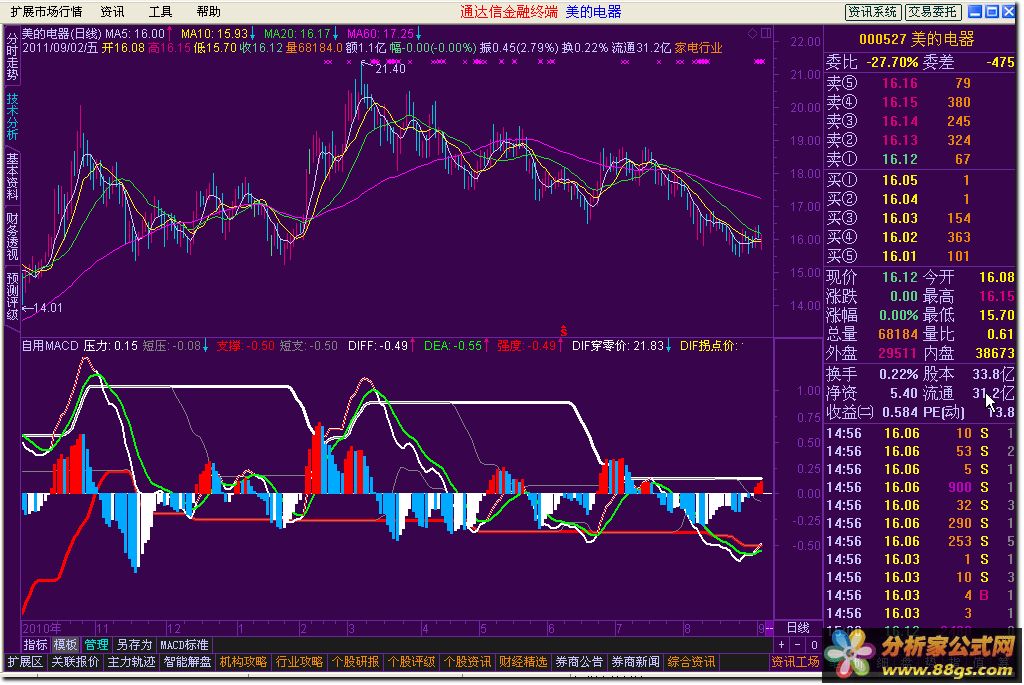Click the minus zoom button by 日线
Image resolution: width=1024 pixels, height=685 pixels.
797,645
